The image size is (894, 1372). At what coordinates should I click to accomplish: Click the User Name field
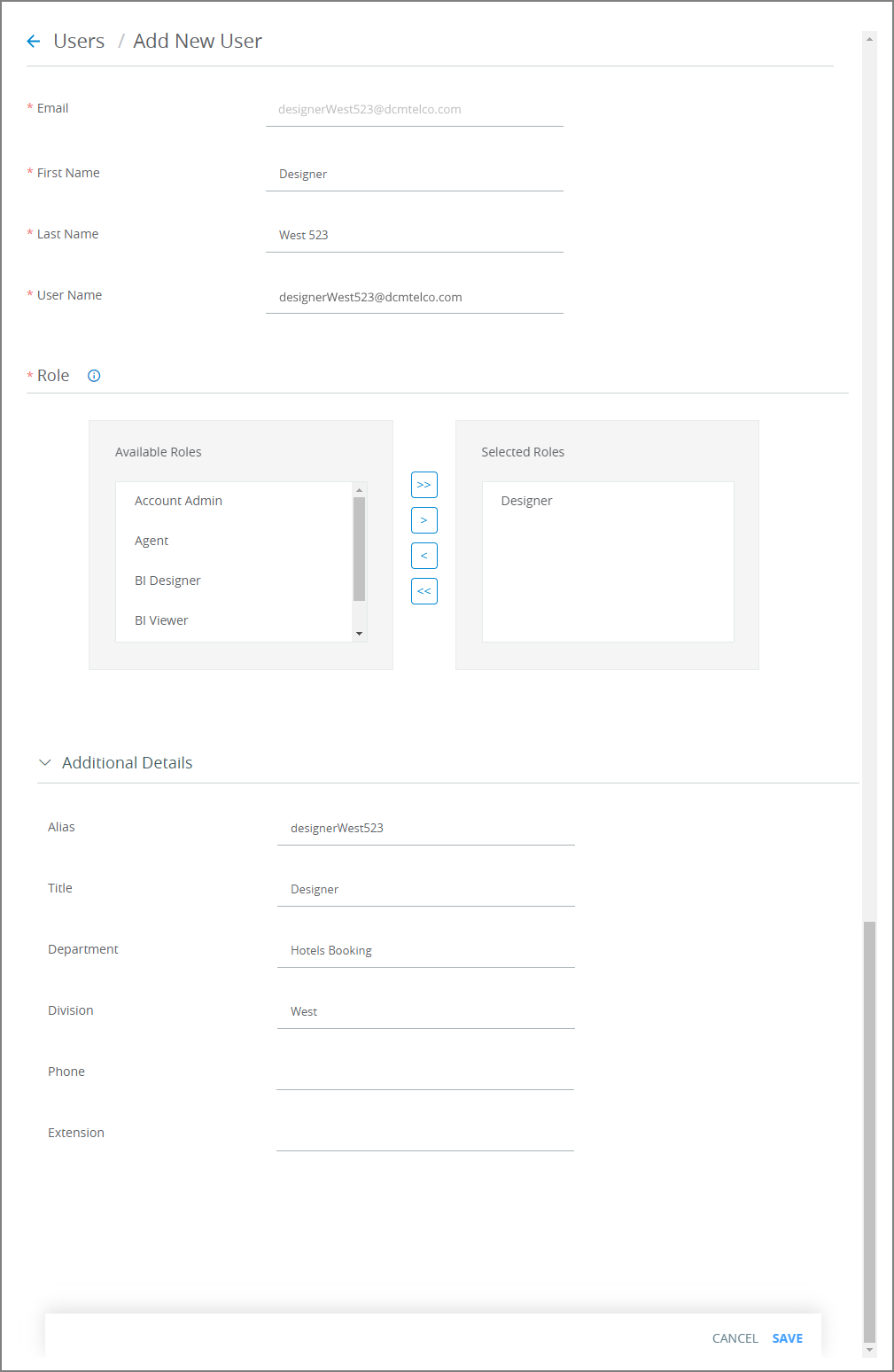coord(415,297)
